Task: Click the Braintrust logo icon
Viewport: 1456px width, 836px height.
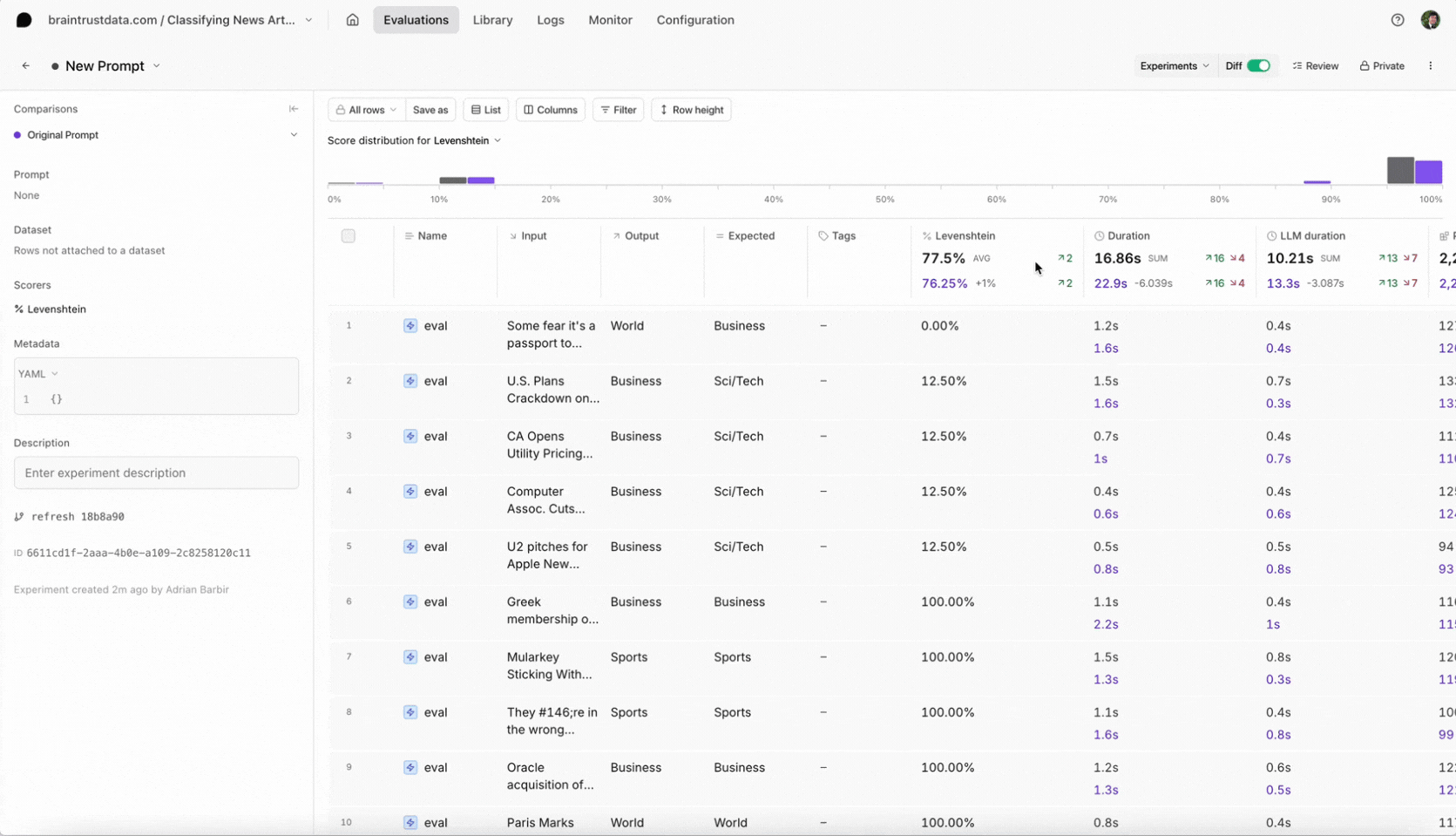Action: coord(24,20)
